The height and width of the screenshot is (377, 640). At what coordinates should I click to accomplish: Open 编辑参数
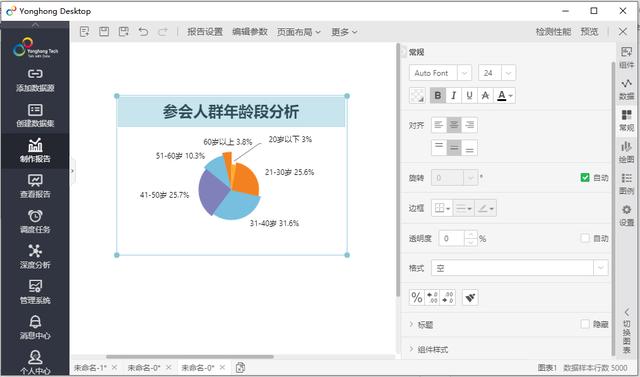[x=250, y=32]
